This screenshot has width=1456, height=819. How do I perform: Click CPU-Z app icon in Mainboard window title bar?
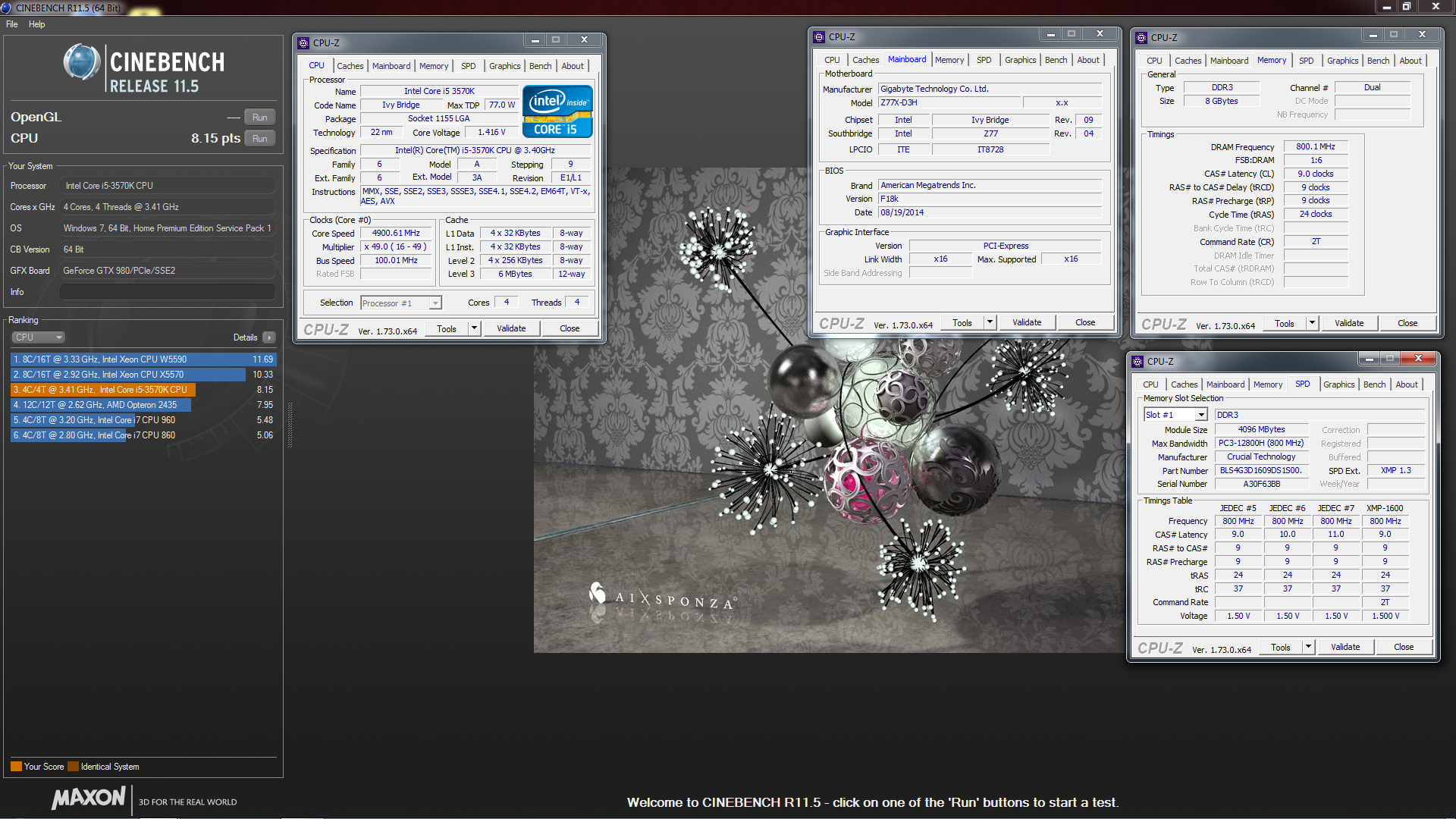(x=819, y=37)
